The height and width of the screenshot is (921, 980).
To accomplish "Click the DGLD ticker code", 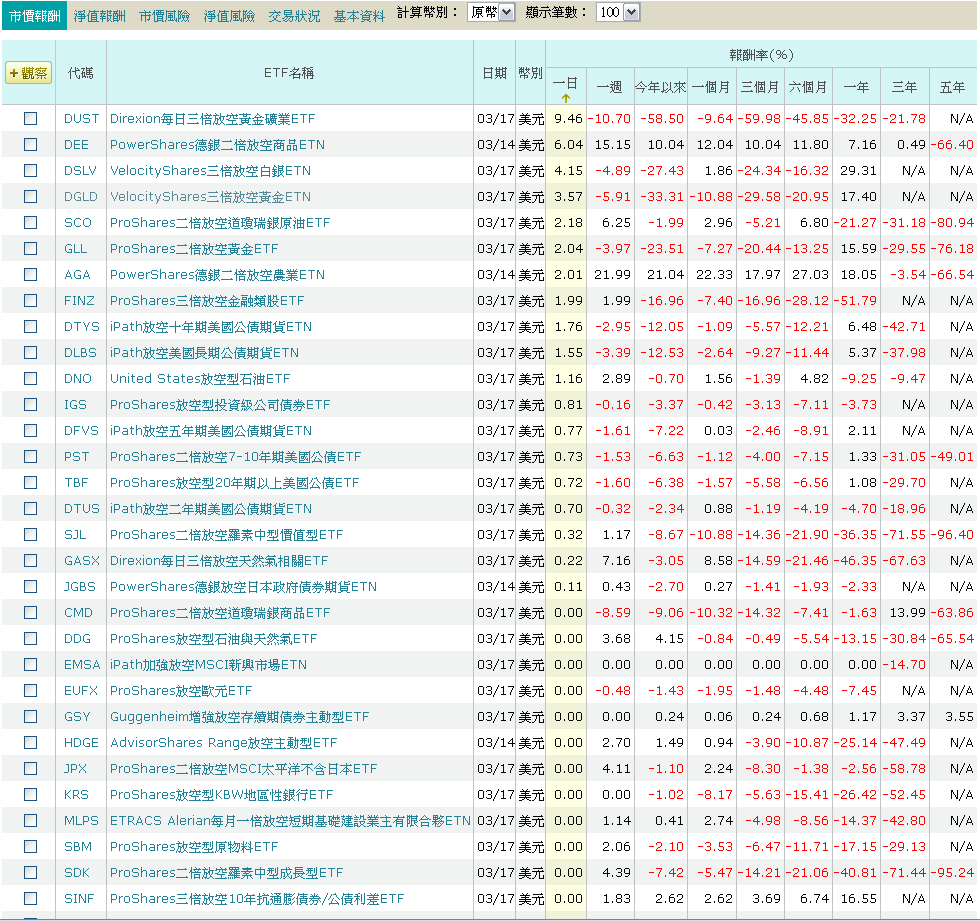I will click(x=81, y=197).
